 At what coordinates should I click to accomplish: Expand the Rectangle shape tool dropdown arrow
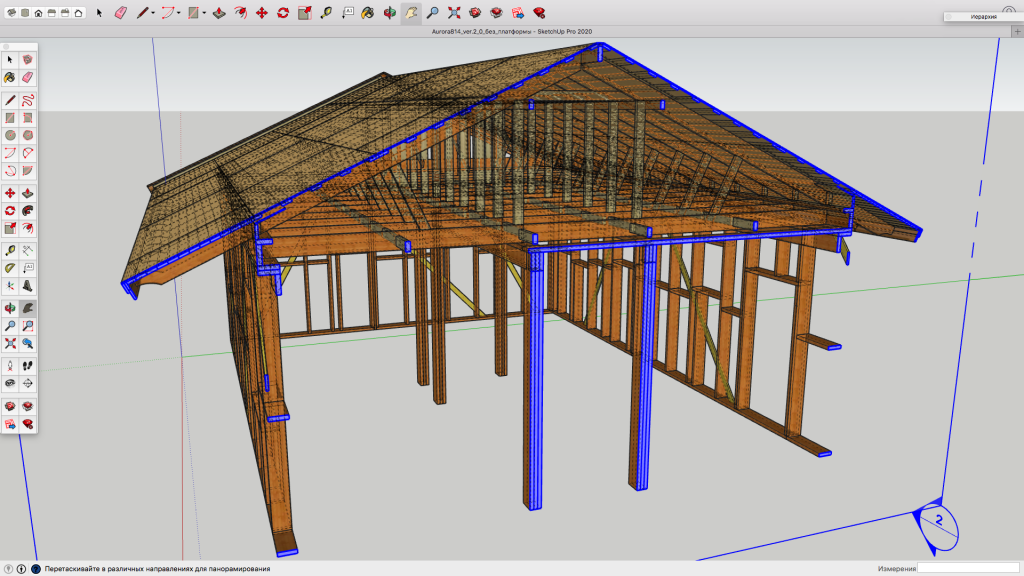(204, 13)
